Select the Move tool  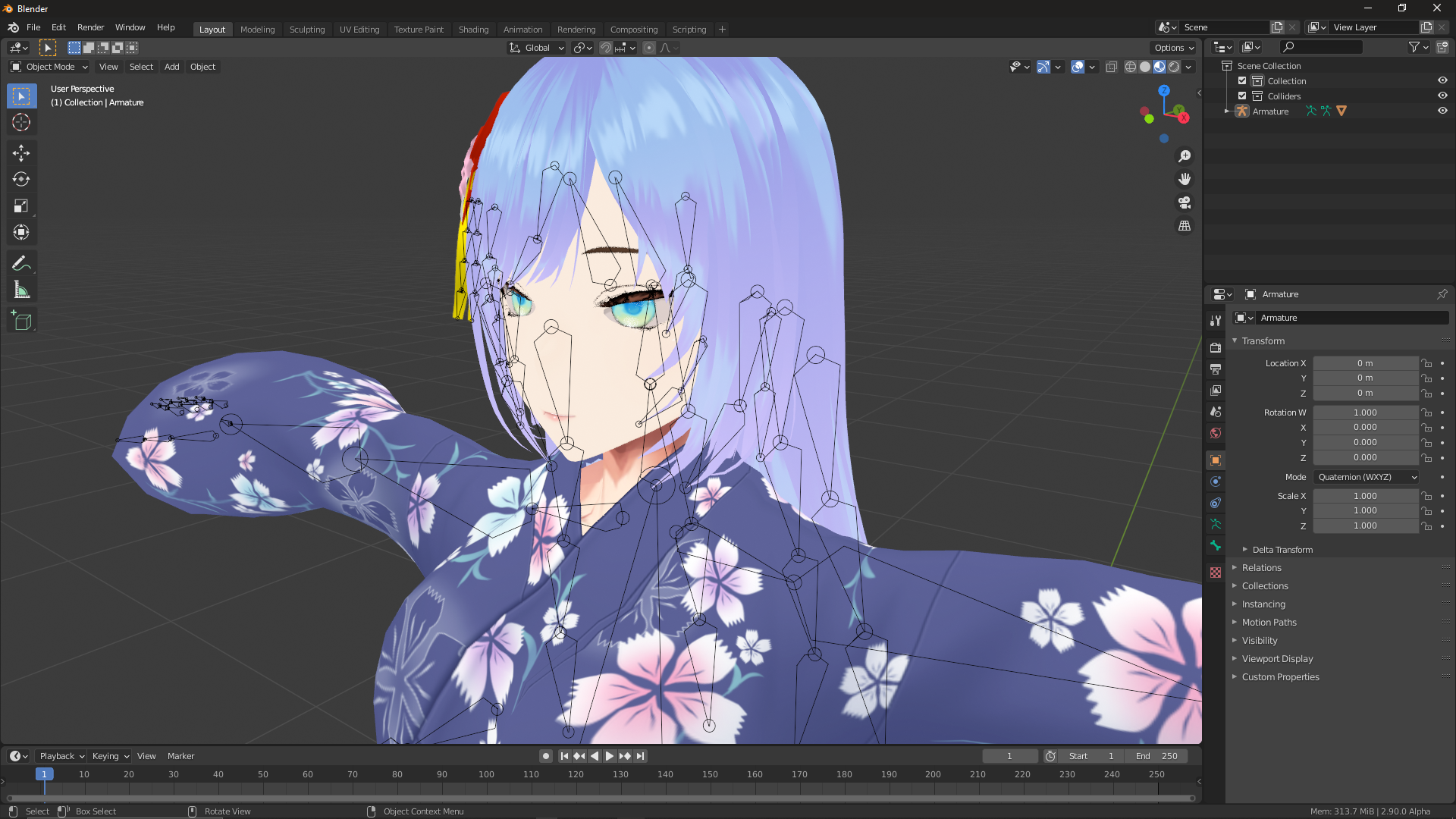pos(21,153)
